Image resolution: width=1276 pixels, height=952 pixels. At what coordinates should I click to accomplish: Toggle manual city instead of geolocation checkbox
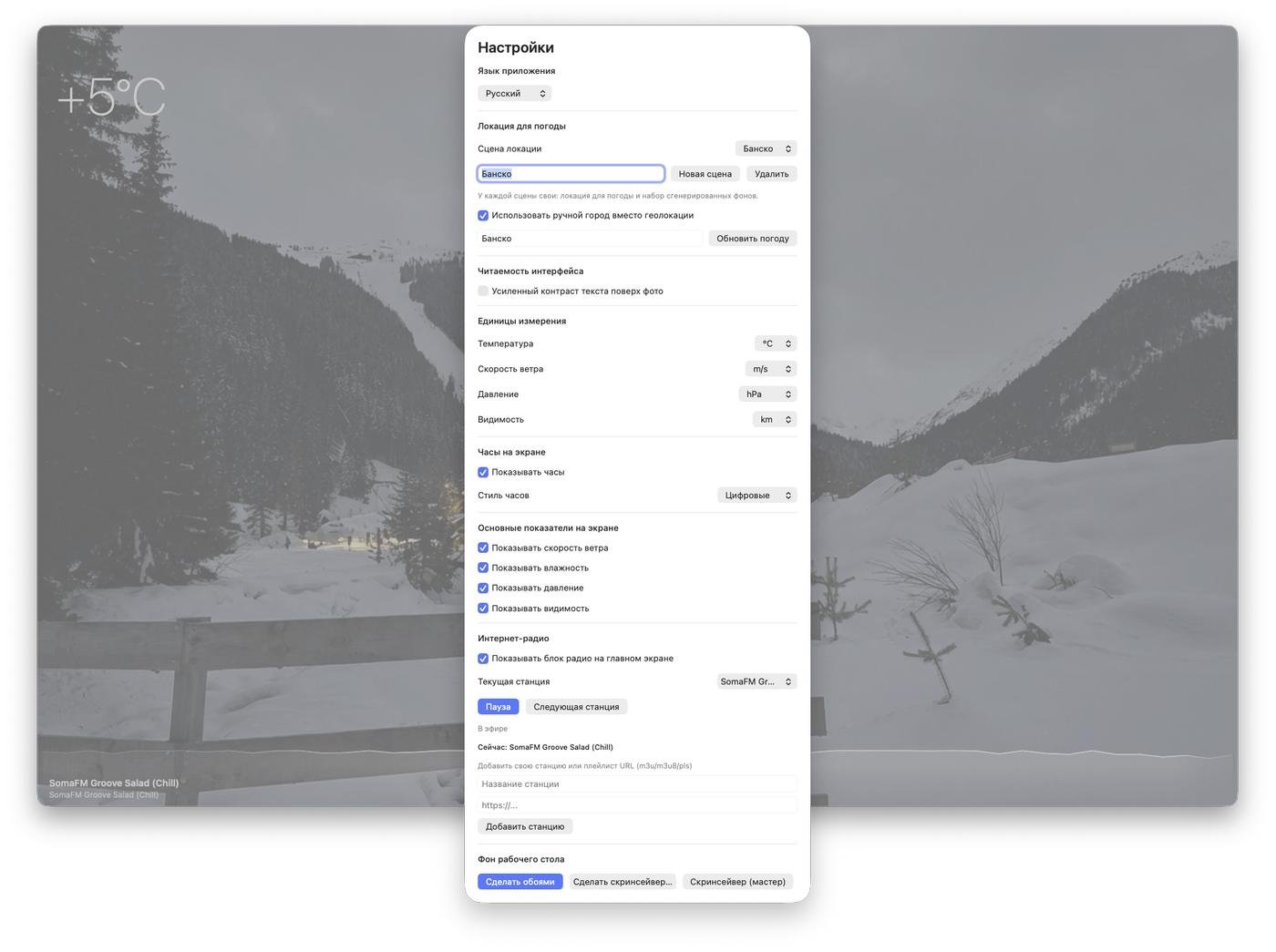(483, 216)
